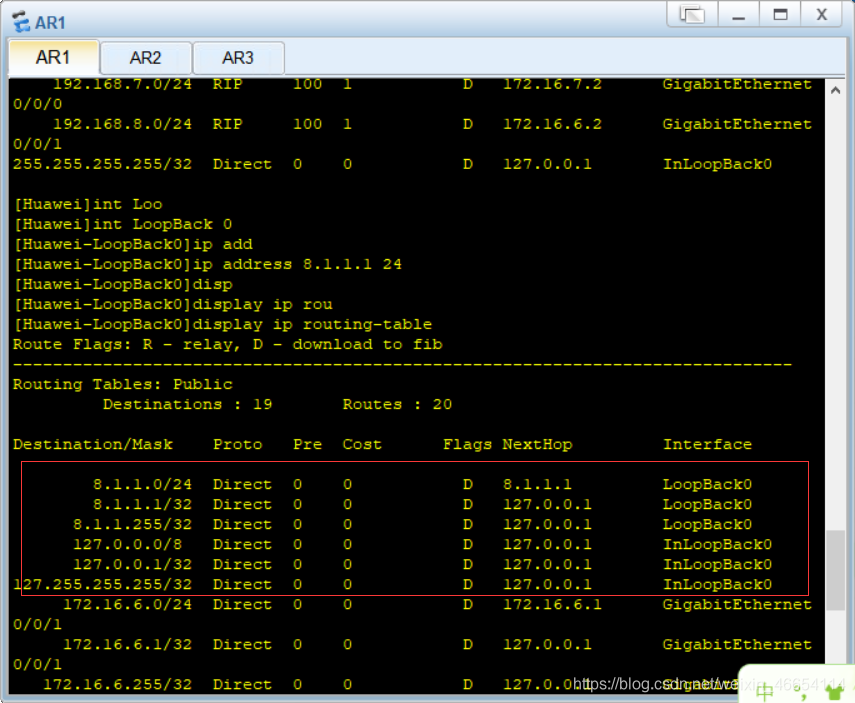Click the 'Routes : 20' count
Image resolution: width=855 pixels, height=703 pixels.
tap(398, 405)
